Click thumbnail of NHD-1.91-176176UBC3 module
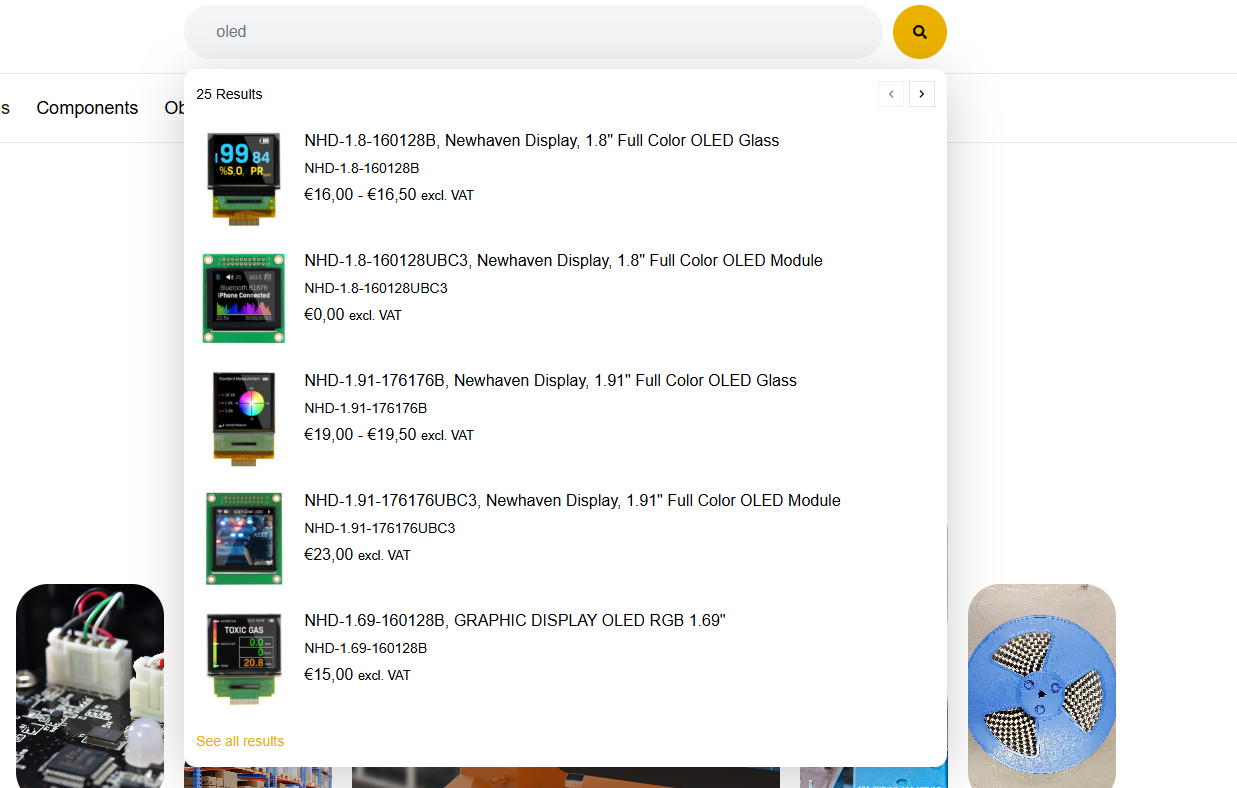Image resolution: width=1237 pixels, height=788 pixels. click(244, 538)
